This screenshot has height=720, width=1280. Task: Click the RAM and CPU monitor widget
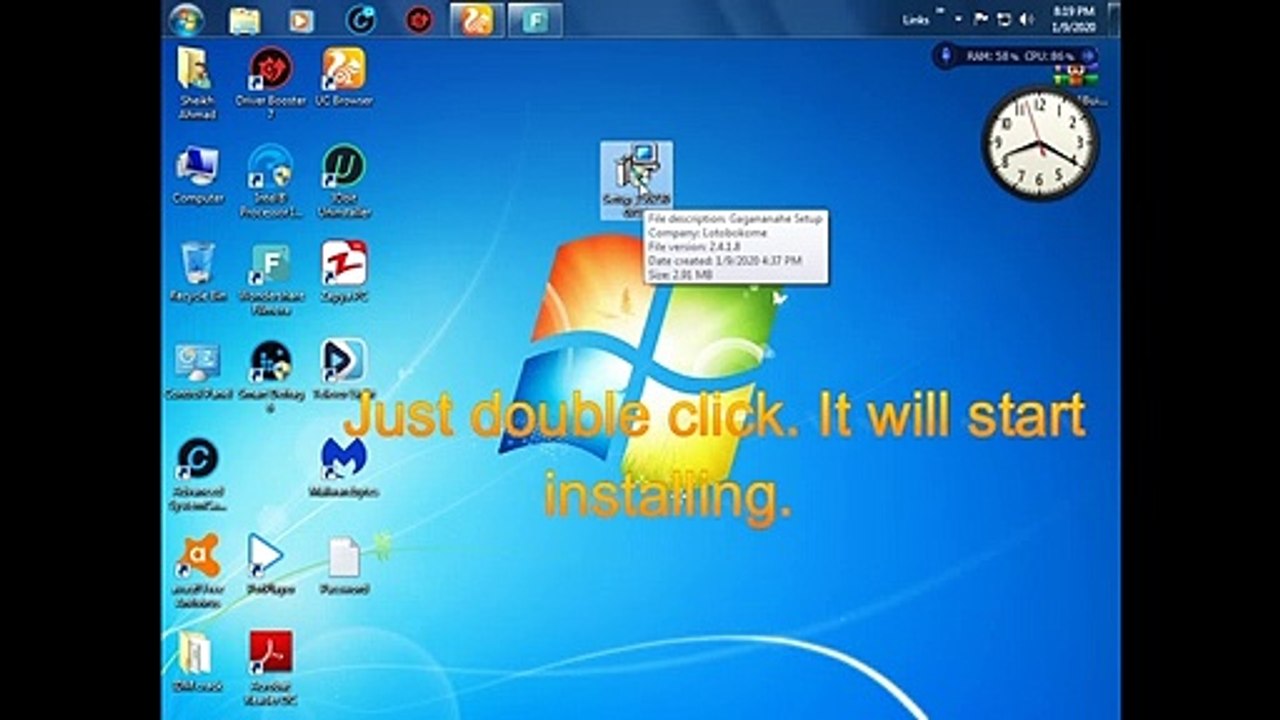[x=1015, y=56]
